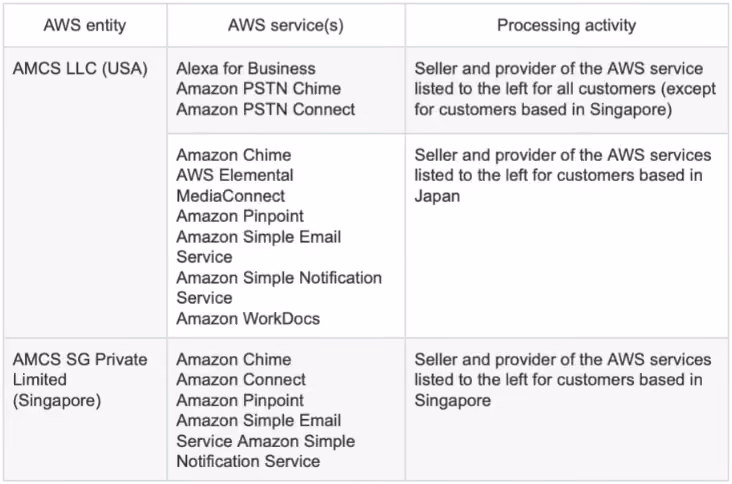The height and width of the screenshot is (484, 732).
Task: Click Amazon Simple Email Service in Japan row
Action: [x=259, y=247]
